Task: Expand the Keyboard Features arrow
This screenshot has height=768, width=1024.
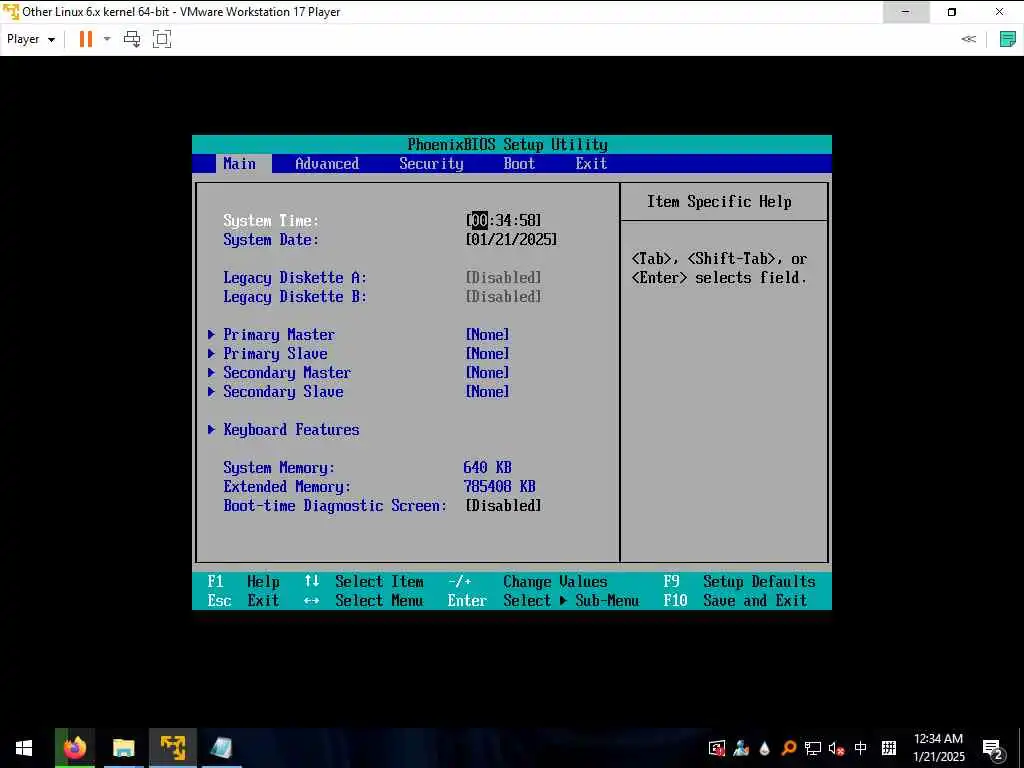Action: [211, 429]
